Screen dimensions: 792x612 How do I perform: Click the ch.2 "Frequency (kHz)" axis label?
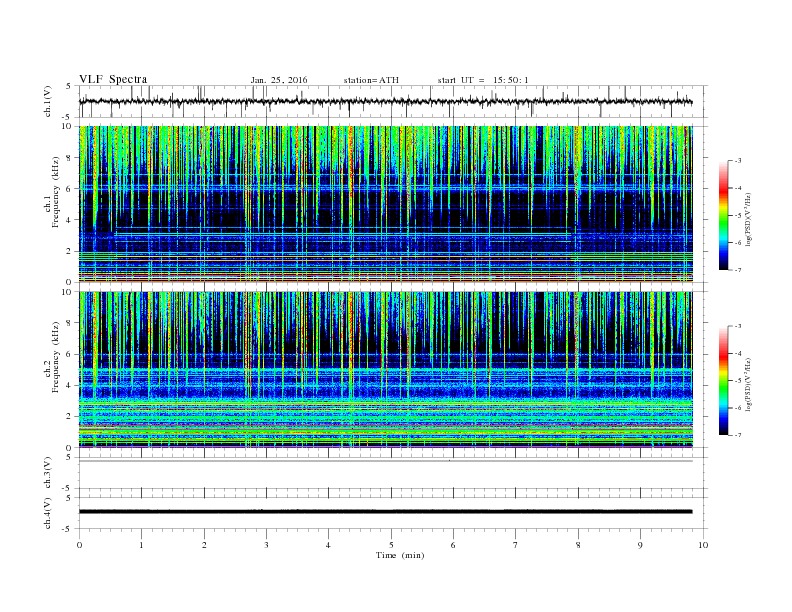(56, 356)
